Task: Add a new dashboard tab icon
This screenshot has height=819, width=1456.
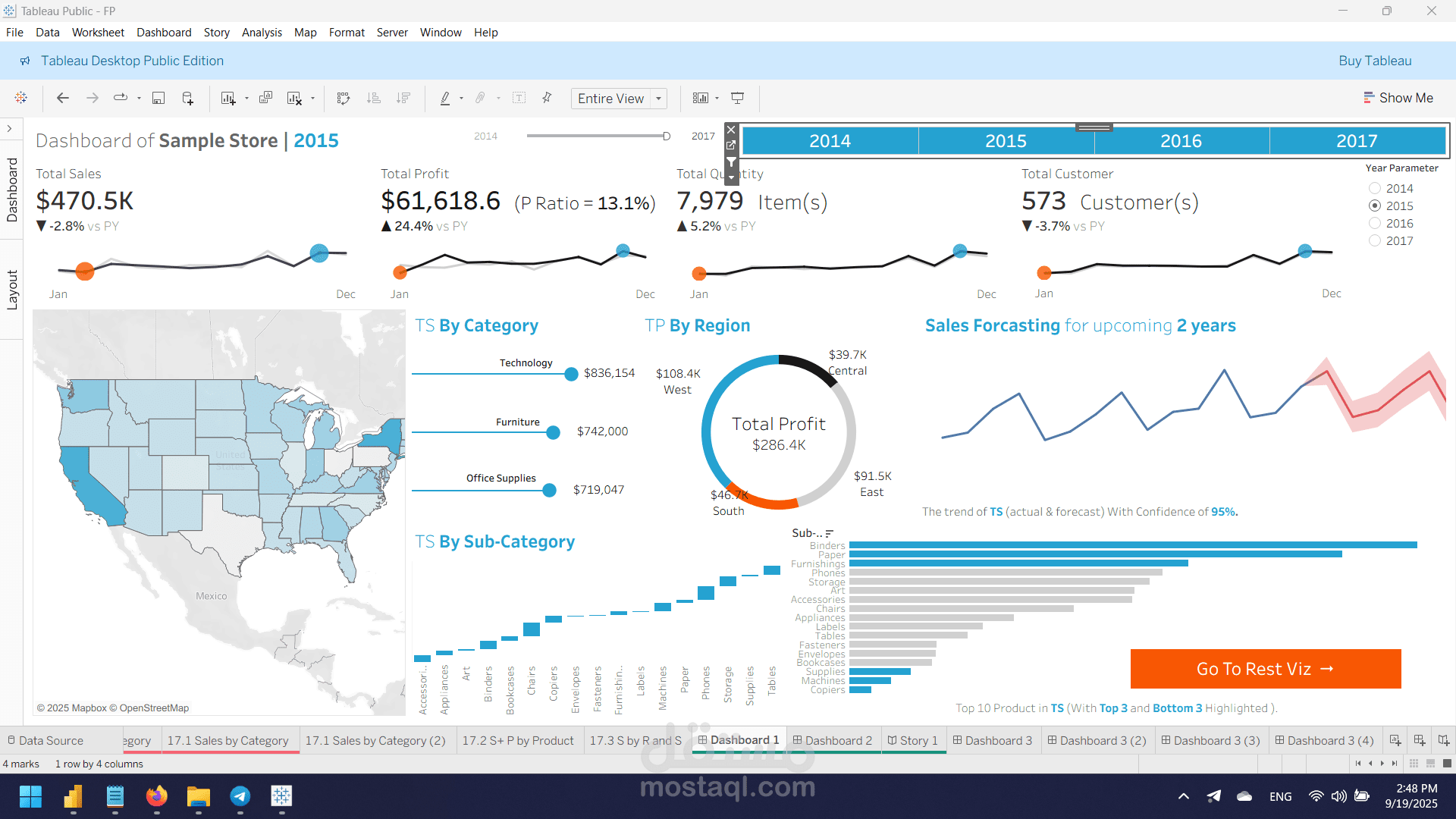Action: click(1420, 740)
